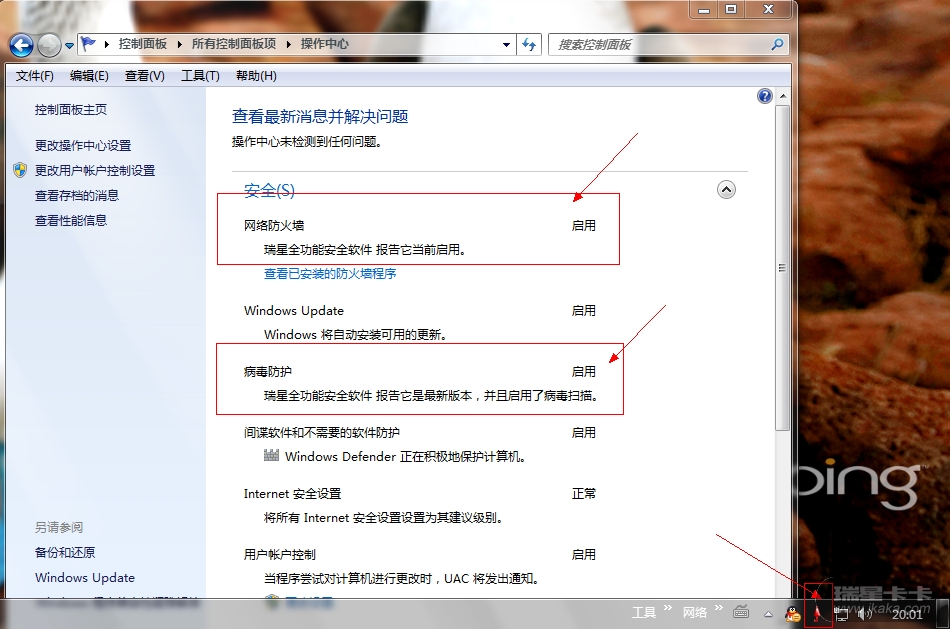Minimize the Action Center window
The width and height of the screenshot is (950, 629).
tap(703, 9)
